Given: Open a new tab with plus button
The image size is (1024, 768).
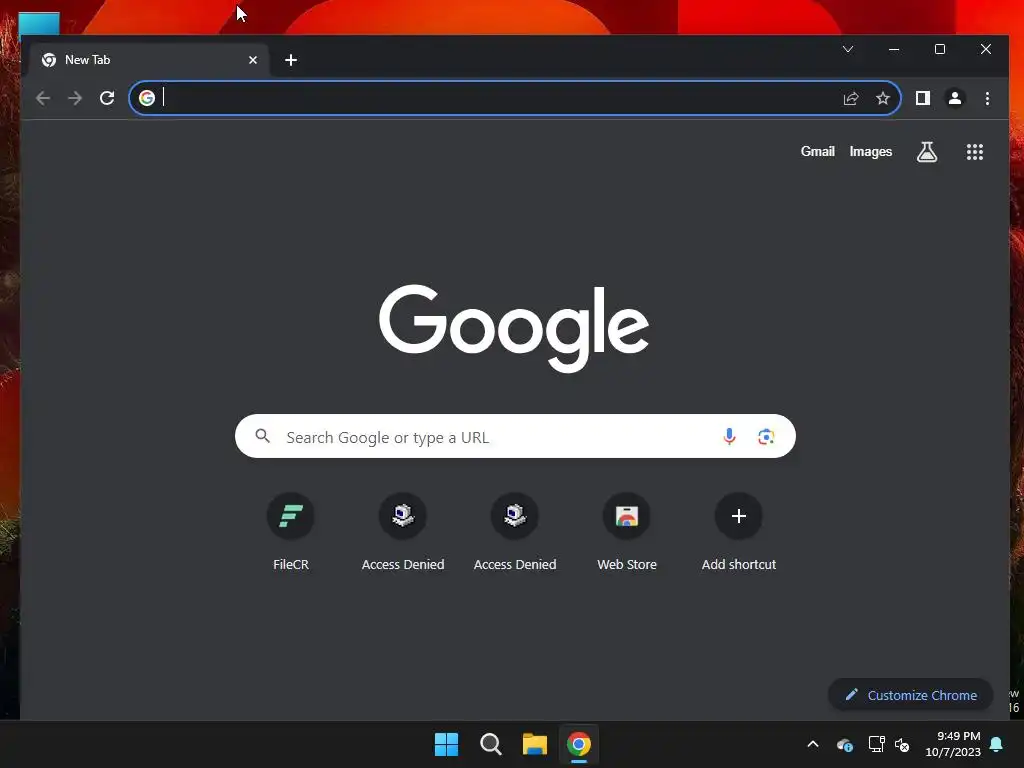Looking at the screenshot, I should click(x=291, y=60).
